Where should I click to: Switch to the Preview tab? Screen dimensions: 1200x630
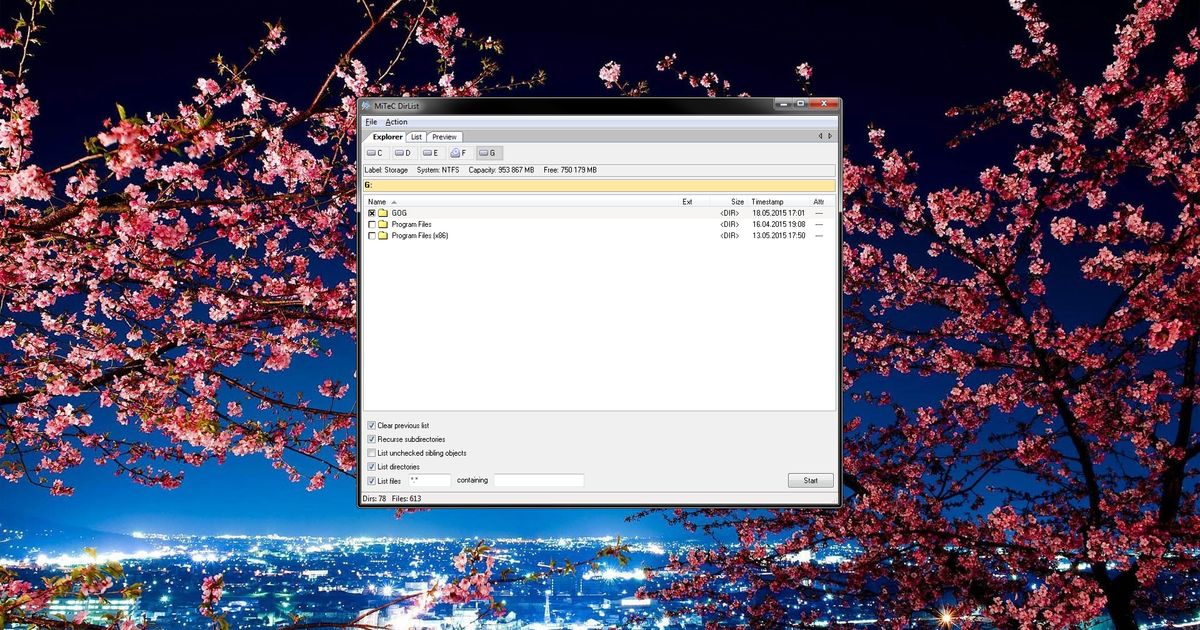point(444,136)
